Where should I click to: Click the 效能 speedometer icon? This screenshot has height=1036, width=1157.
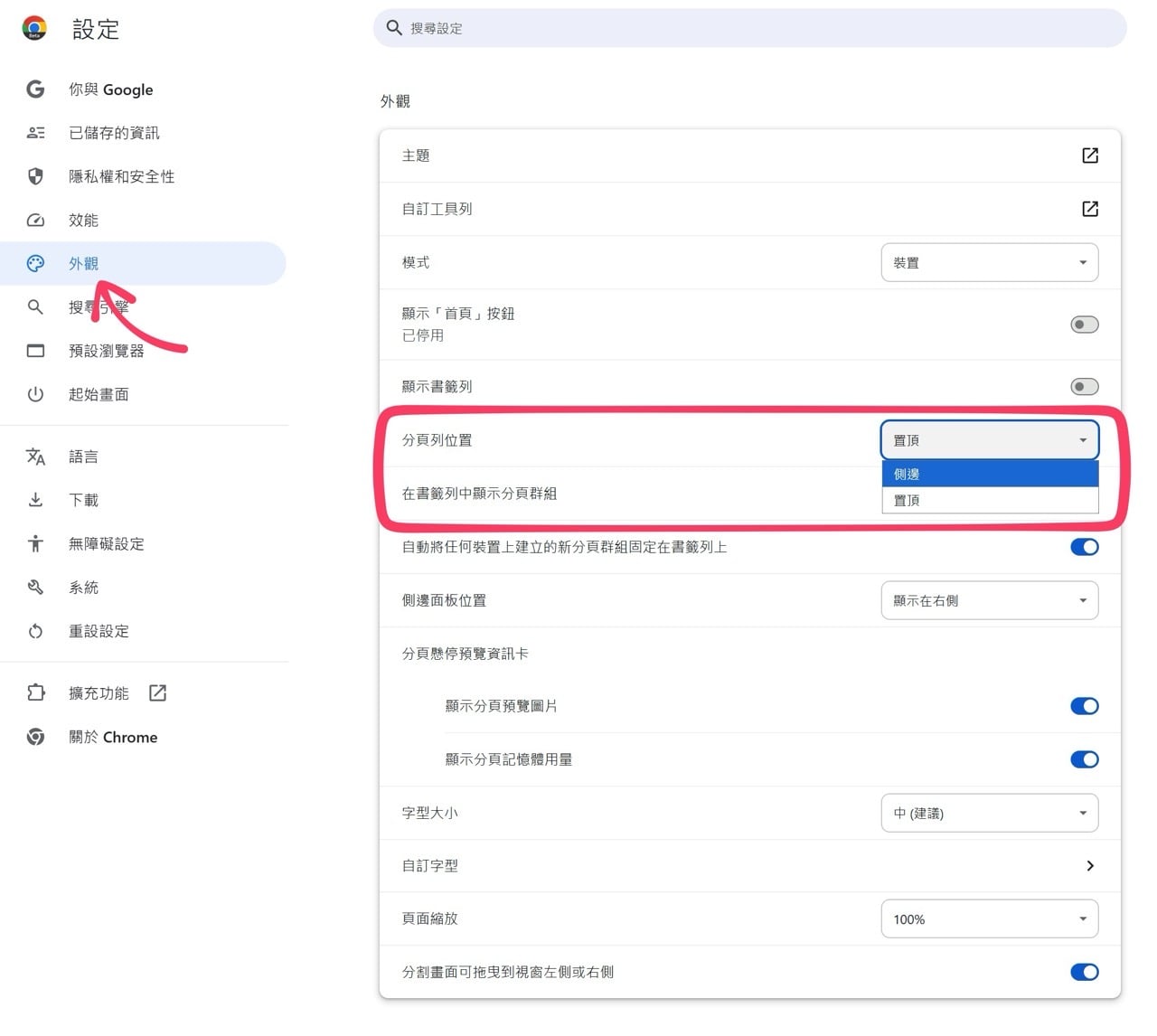[35, 220]
